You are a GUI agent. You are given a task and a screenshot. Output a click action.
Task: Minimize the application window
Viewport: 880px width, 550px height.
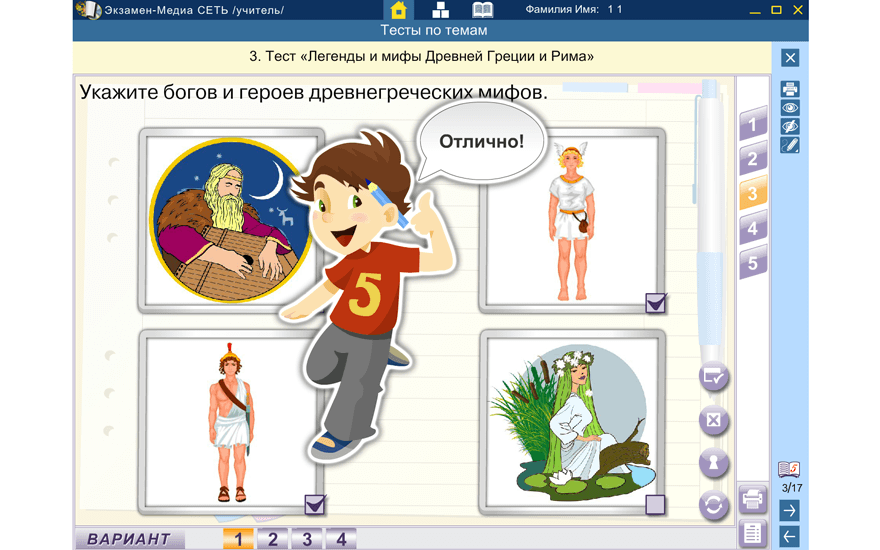(755, 10)
